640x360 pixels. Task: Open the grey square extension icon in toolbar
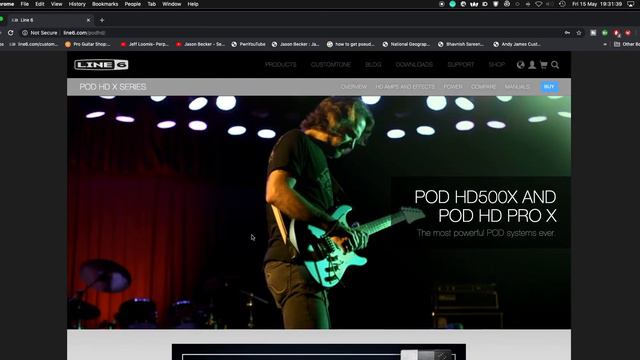click(x=593, y=33)
